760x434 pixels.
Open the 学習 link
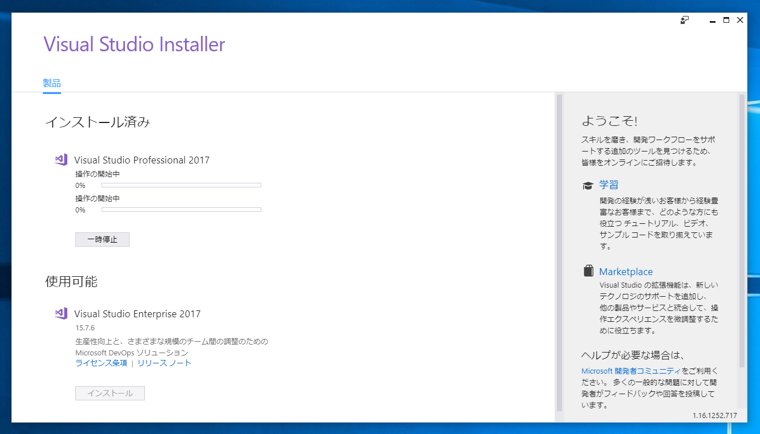609,185
